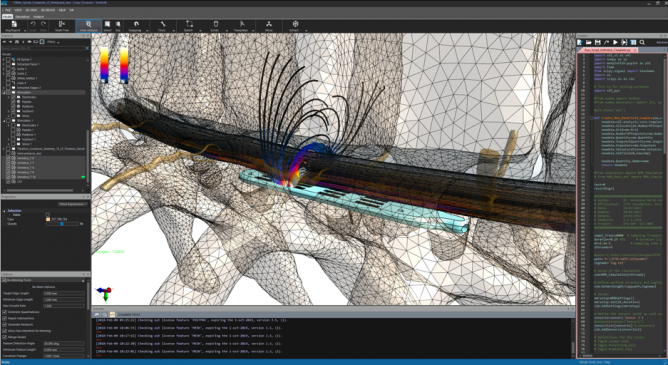Expand the Extracted Faces 1 folder
The image size is (668, 365).
pos(4,64)
